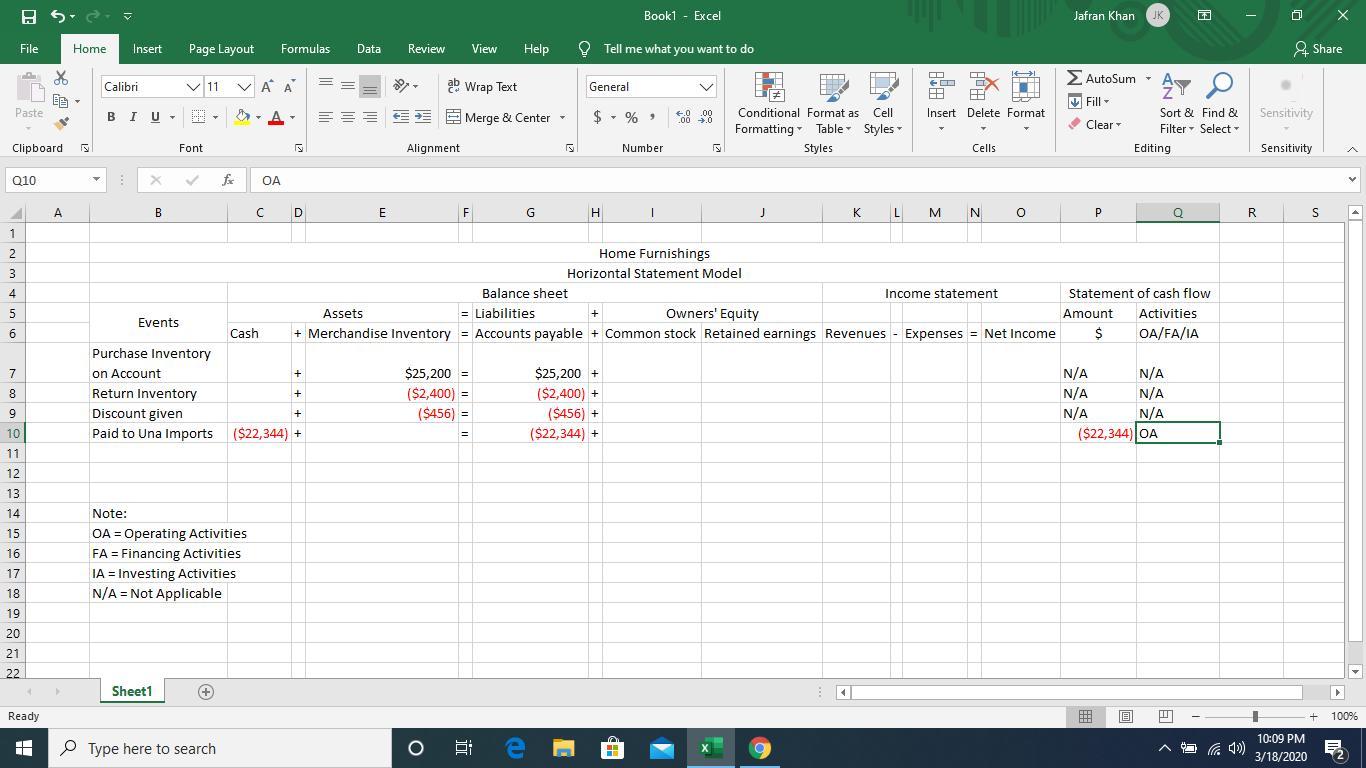Toggle Italic formatting

point(133,117)
